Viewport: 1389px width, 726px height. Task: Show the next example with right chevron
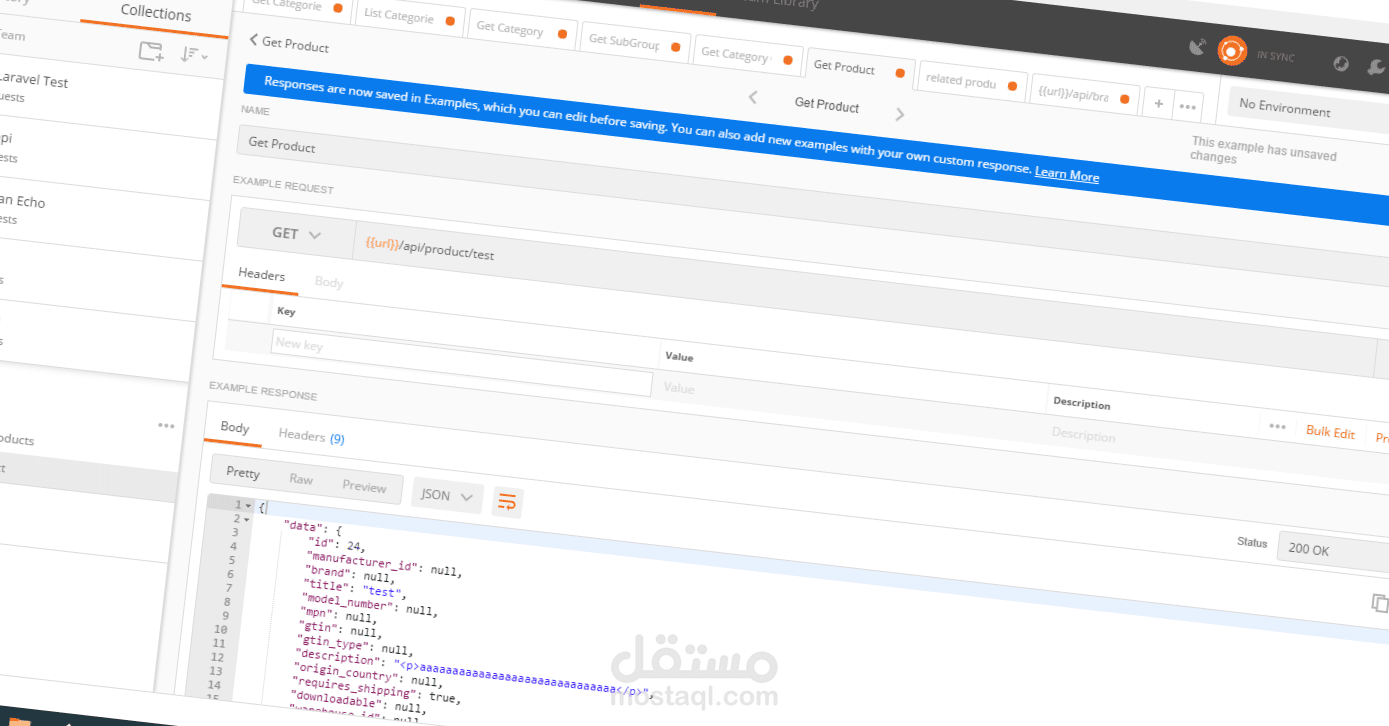tap(899, 114)
